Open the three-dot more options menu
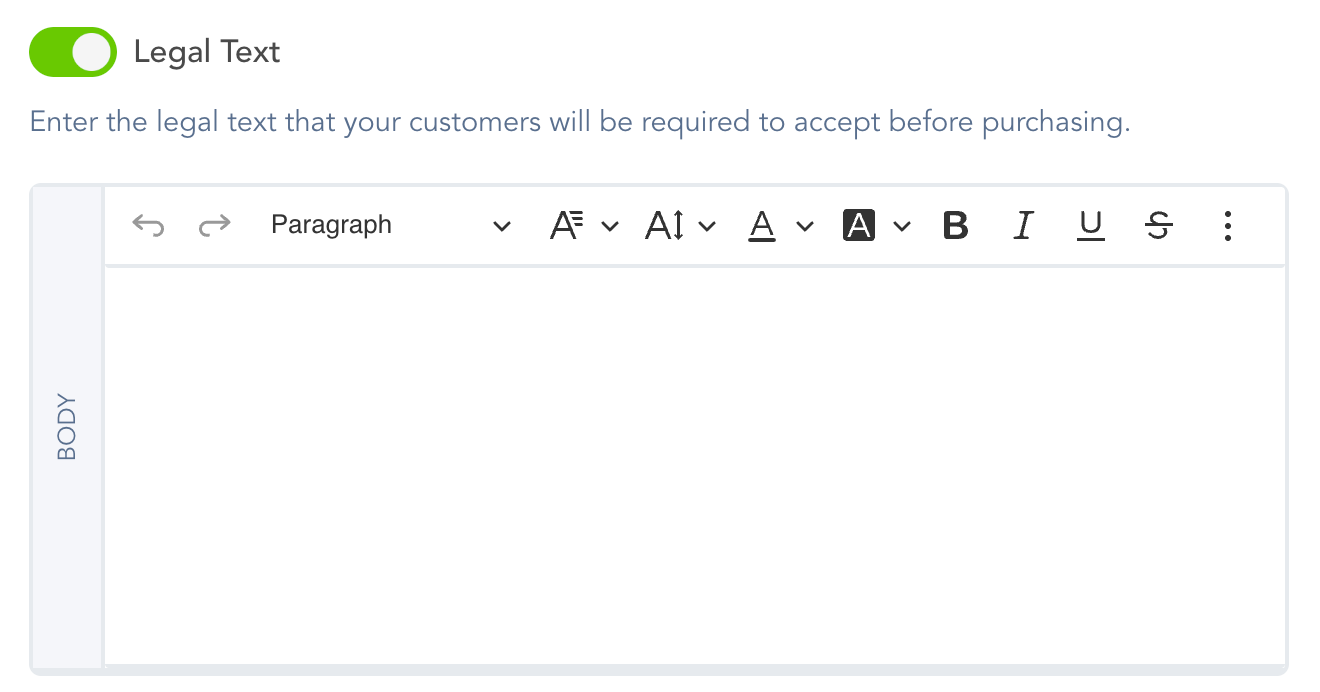The image size is (1320, 692). click(1228, 226)
